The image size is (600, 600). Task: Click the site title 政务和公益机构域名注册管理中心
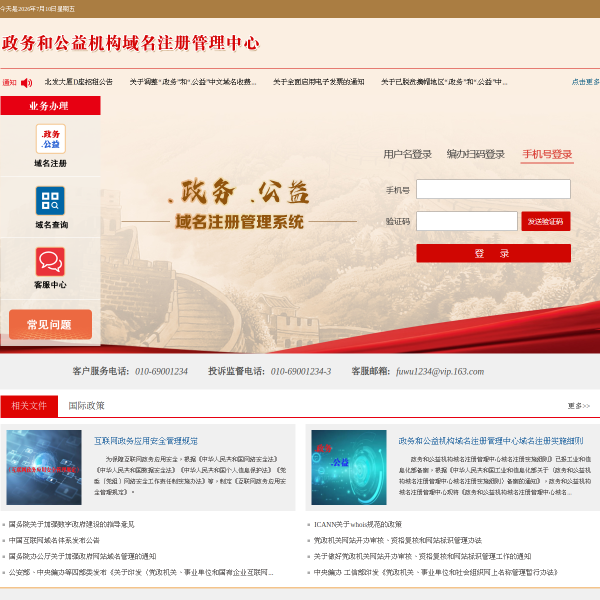(131, 43)
